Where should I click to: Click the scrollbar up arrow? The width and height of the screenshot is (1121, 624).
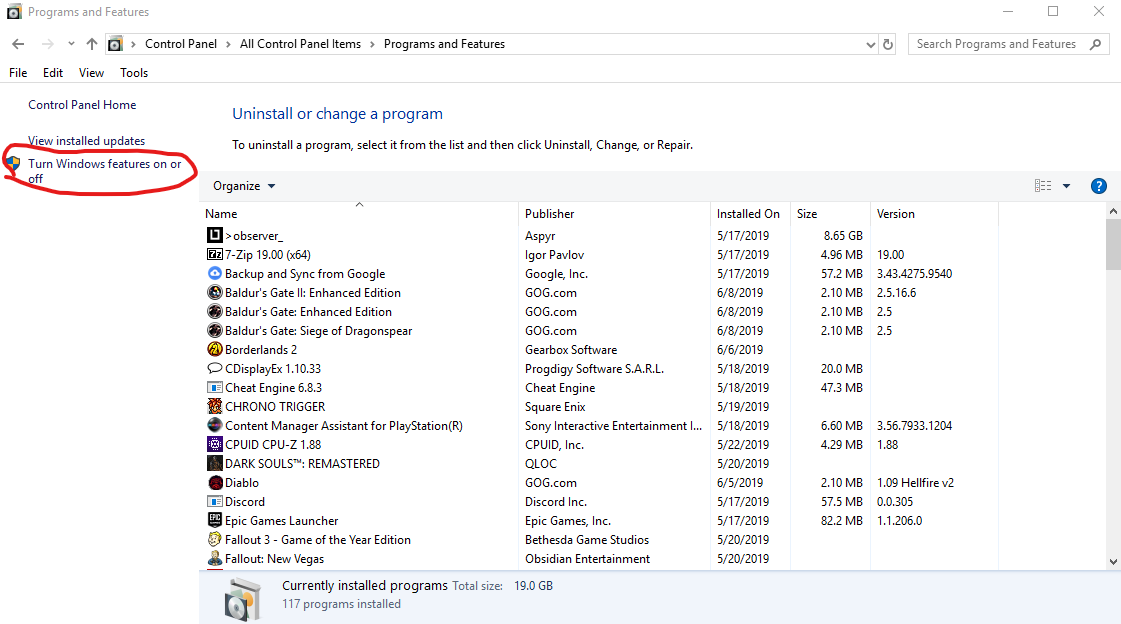coord(1113,211)
